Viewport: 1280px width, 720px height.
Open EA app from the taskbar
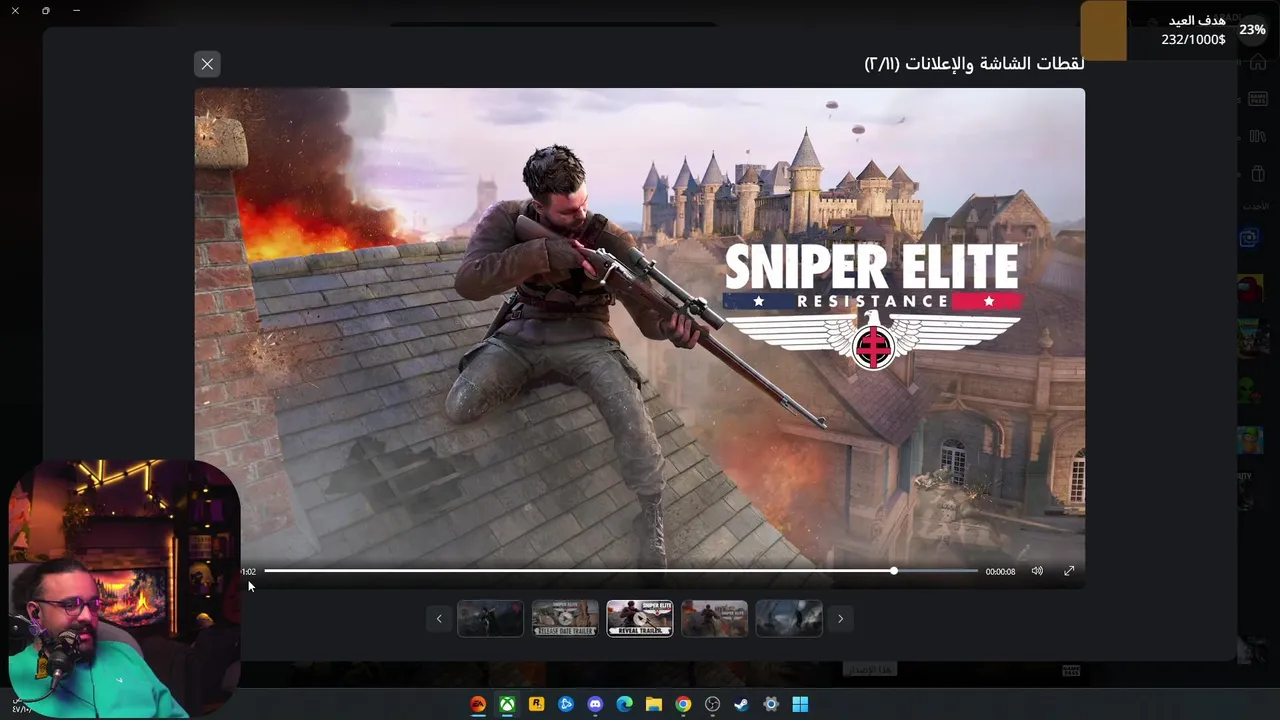coord(478,704)
